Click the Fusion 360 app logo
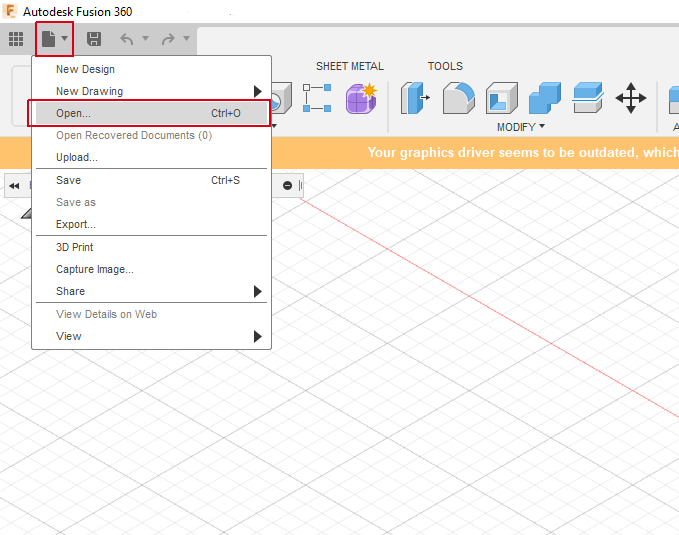This screenshot has width=679, height=535. click(10, 11)
